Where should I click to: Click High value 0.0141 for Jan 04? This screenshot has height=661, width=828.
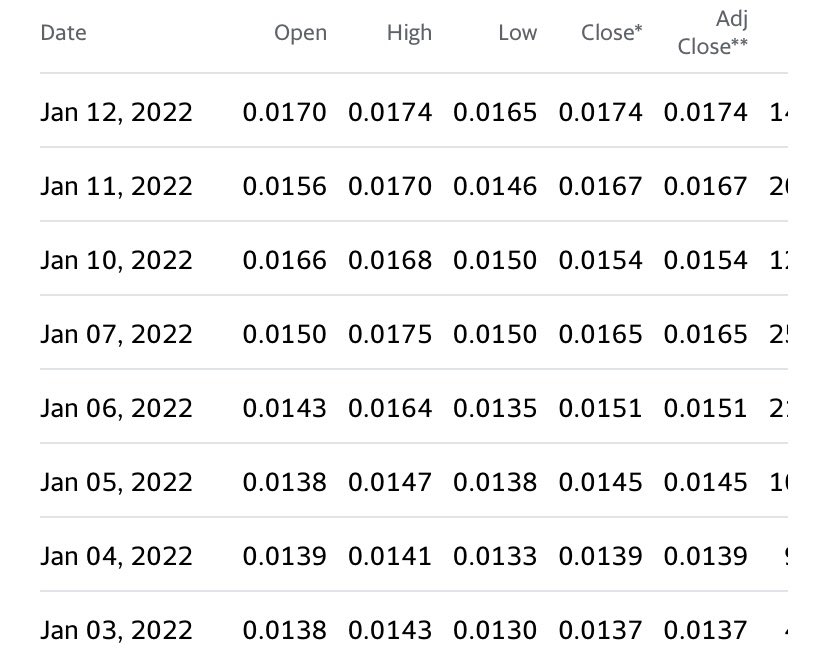390,556
